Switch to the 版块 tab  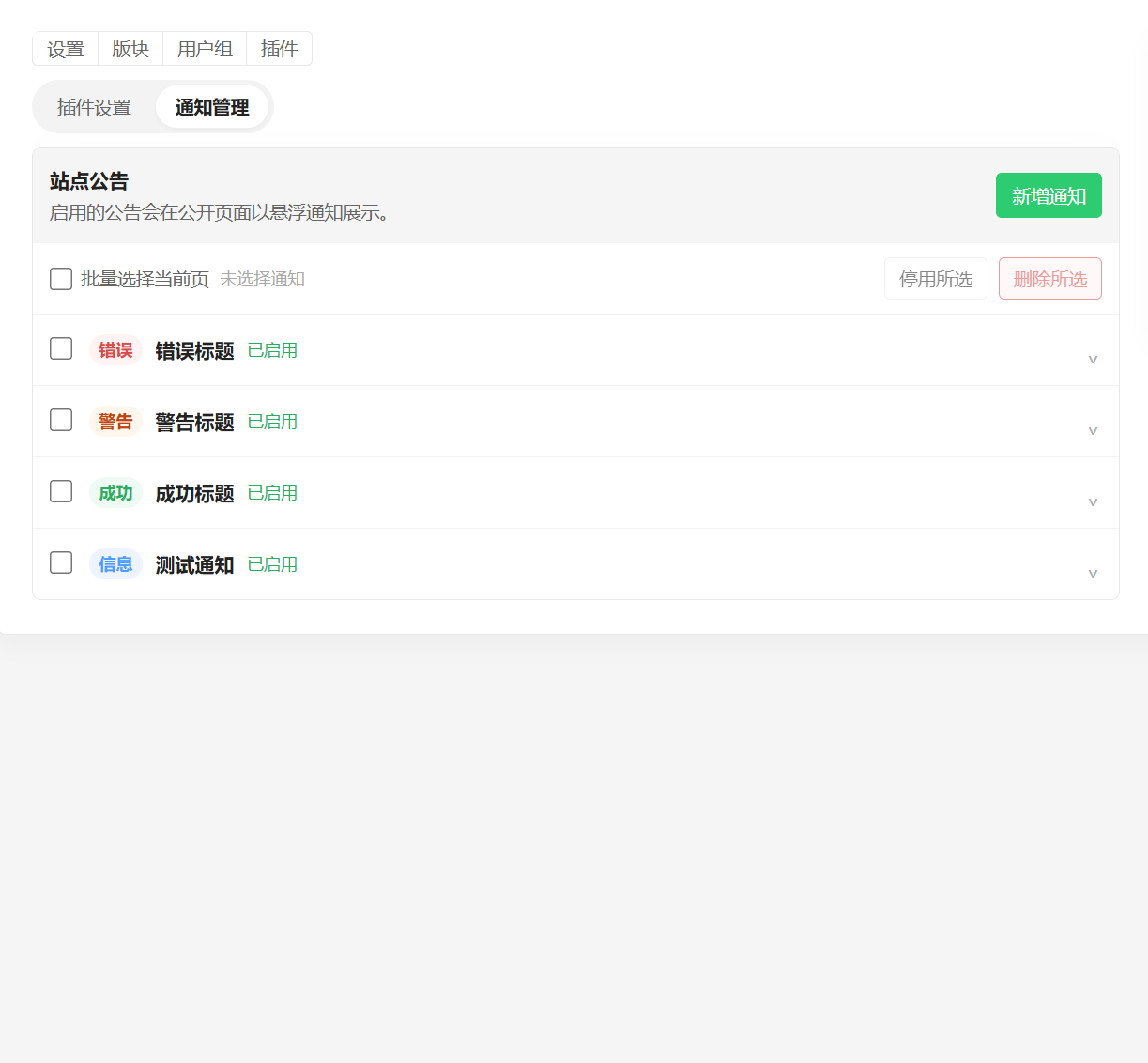[130, 49]
